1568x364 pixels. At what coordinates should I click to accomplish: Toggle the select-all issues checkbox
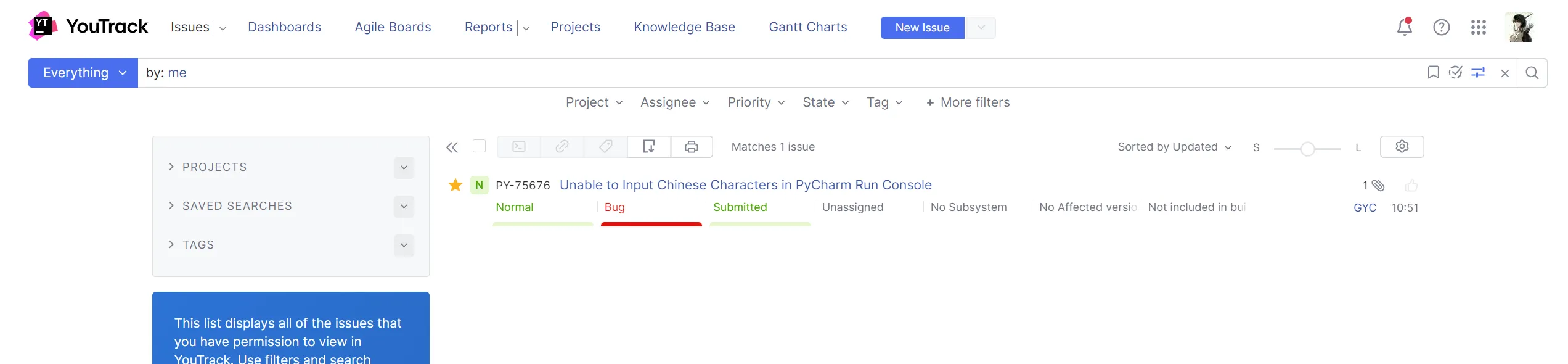[x=479, y=146]
